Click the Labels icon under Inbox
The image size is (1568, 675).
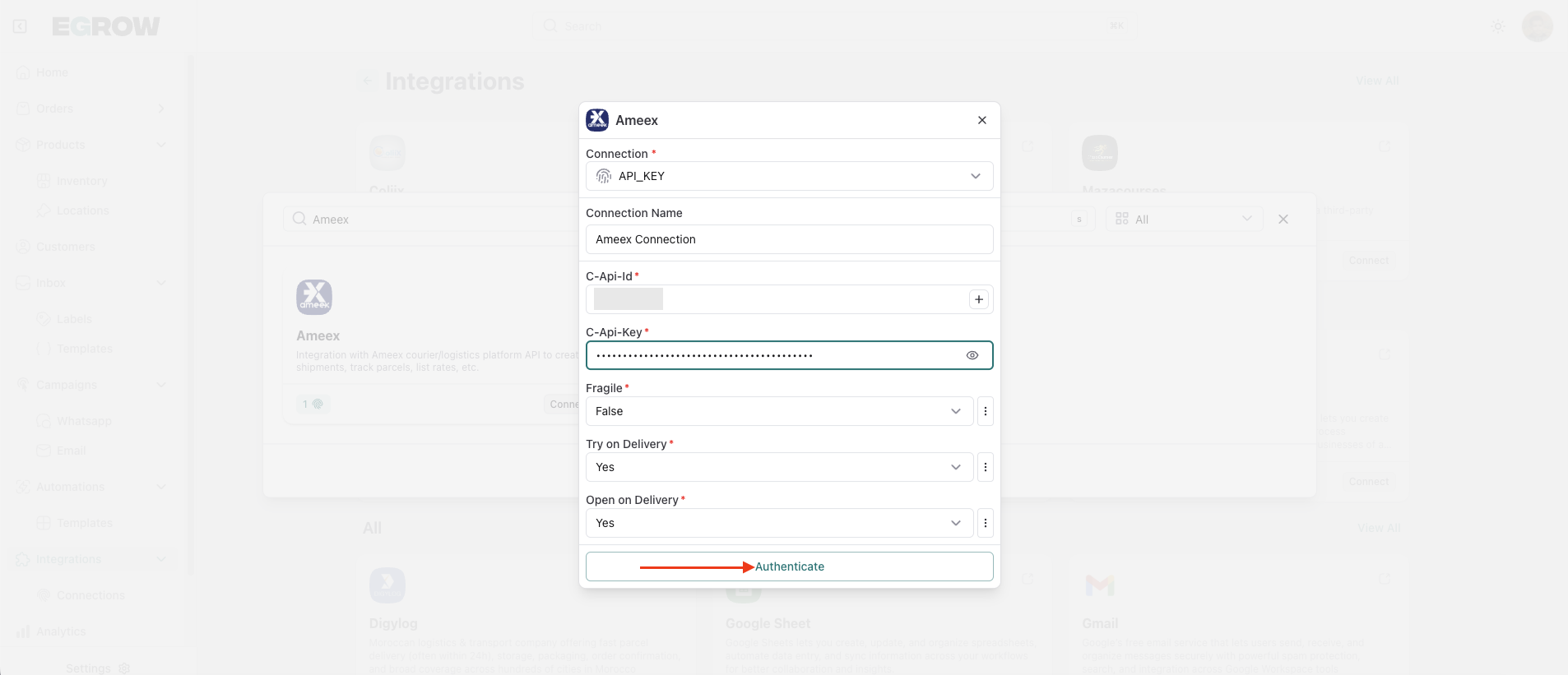pyautogui.click(x=44, y=319)
